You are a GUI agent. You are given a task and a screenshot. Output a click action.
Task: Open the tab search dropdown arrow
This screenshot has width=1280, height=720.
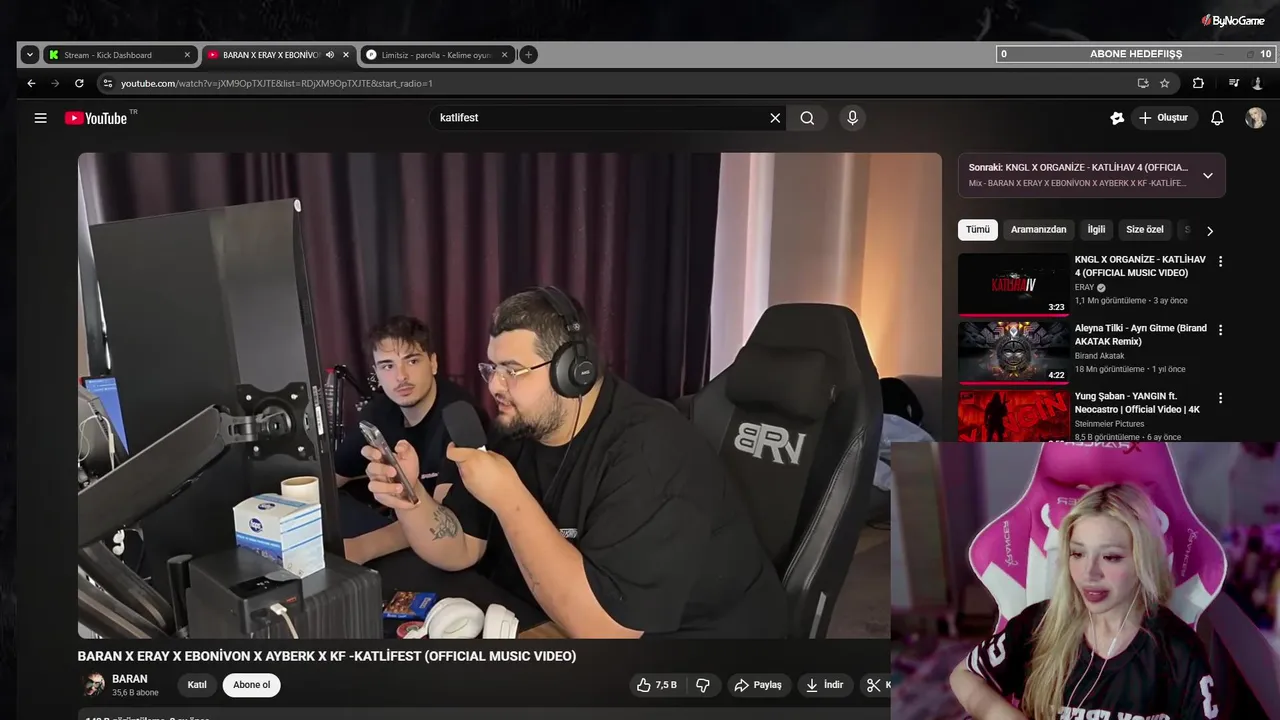click(x=30, y=55)
